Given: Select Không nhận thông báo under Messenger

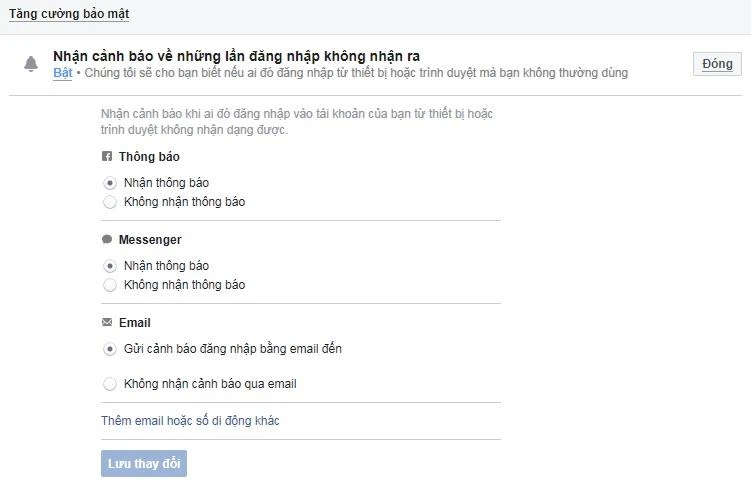Looking at the screenshot, I should (110, 285).
